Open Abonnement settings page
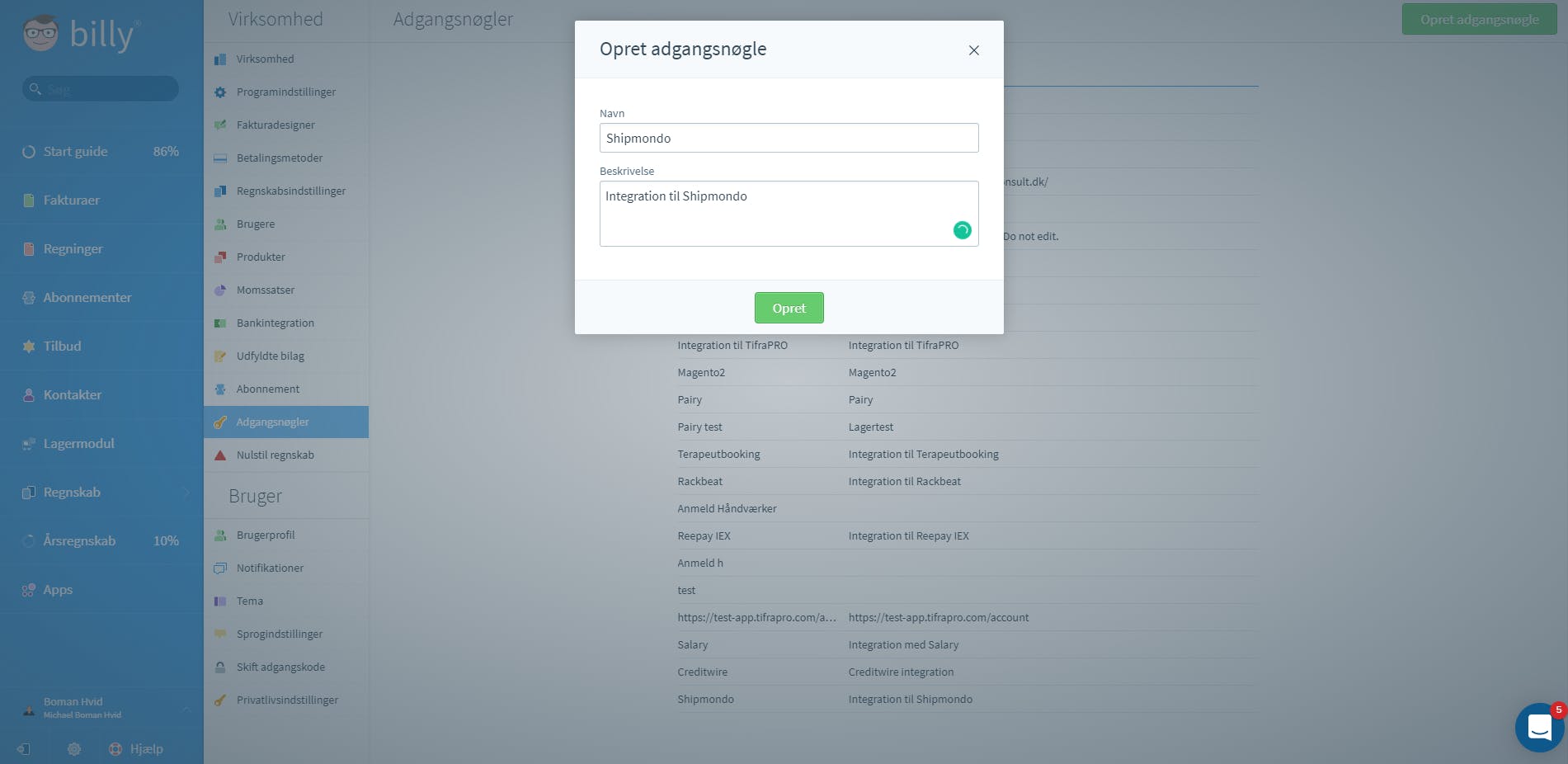The height and width of the screenshot is (764, 1568). click(286, 389)
